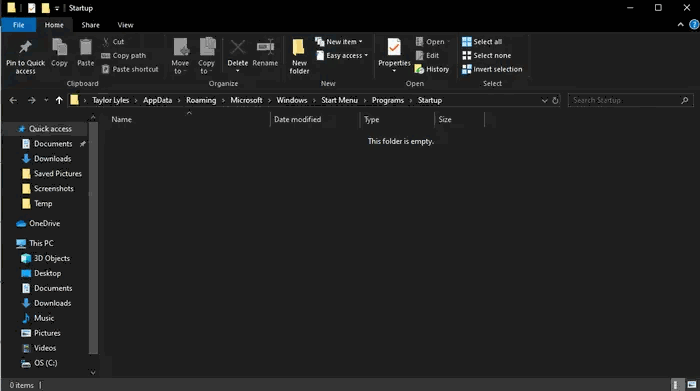The height and width of the screenshot is (391, 700).
Task: Open Saved Pictures in the sidebar
Action: (x=52, y=174)
